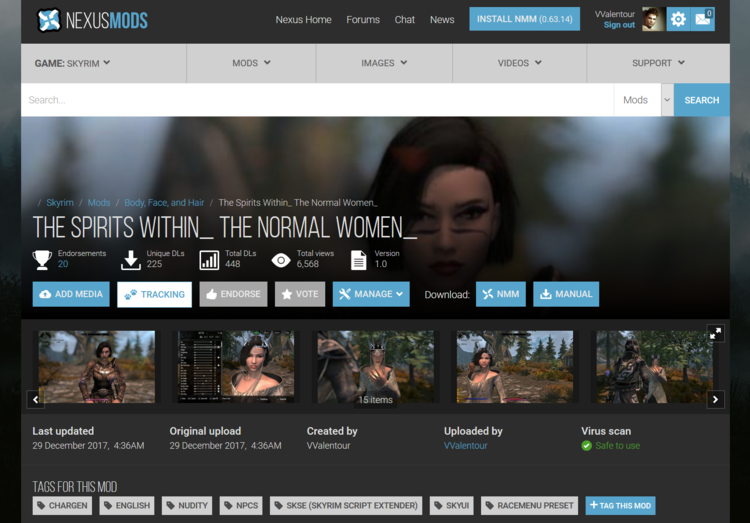Click the Version document icon
Viewport: 750px width, 523px height.
[358, 260]
